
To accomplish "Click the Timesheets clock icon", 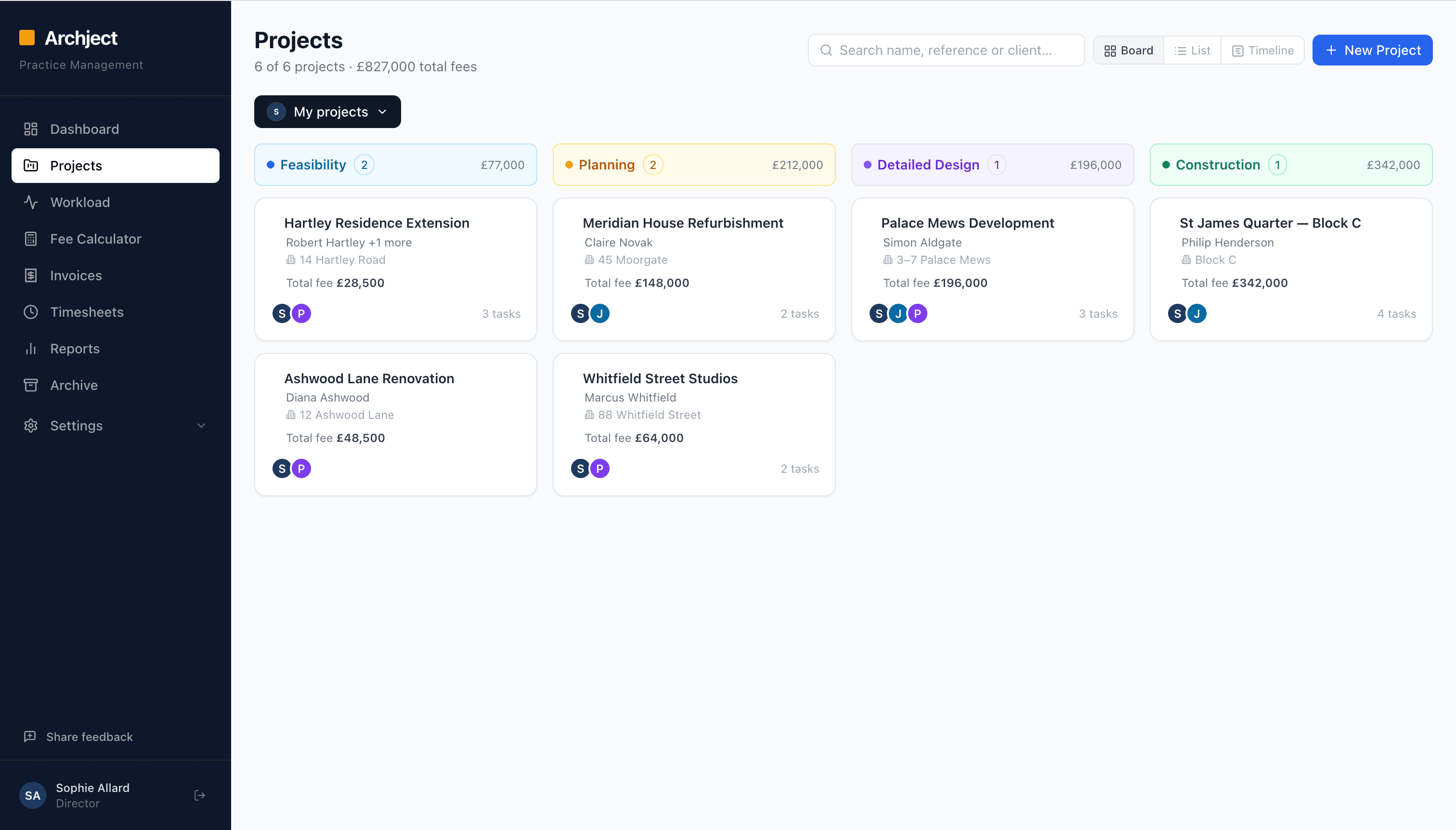I will pos(31,312).
